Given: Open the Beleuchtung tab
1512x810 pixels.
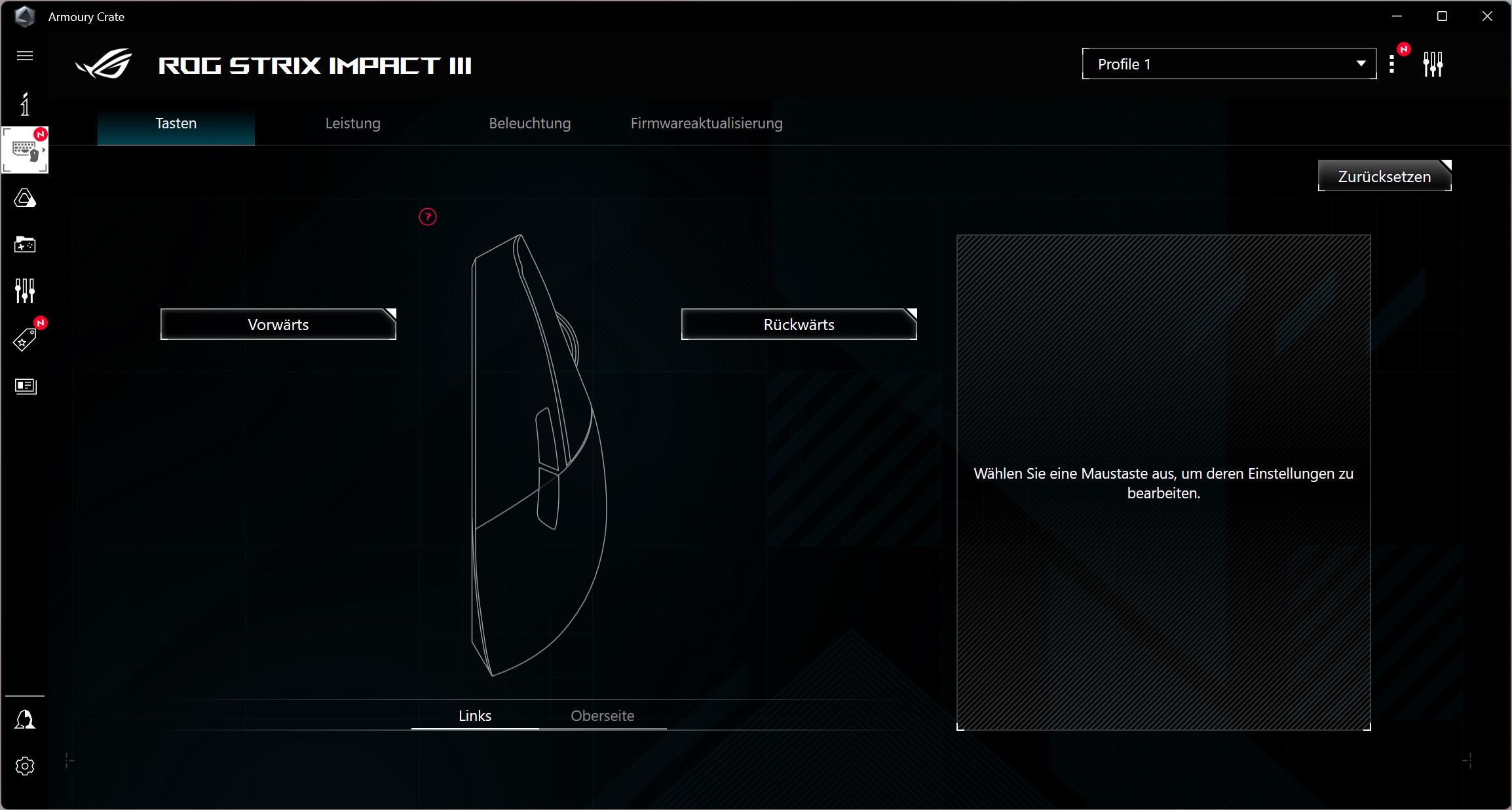Looking at the screenshot, I should coord(529,123).
